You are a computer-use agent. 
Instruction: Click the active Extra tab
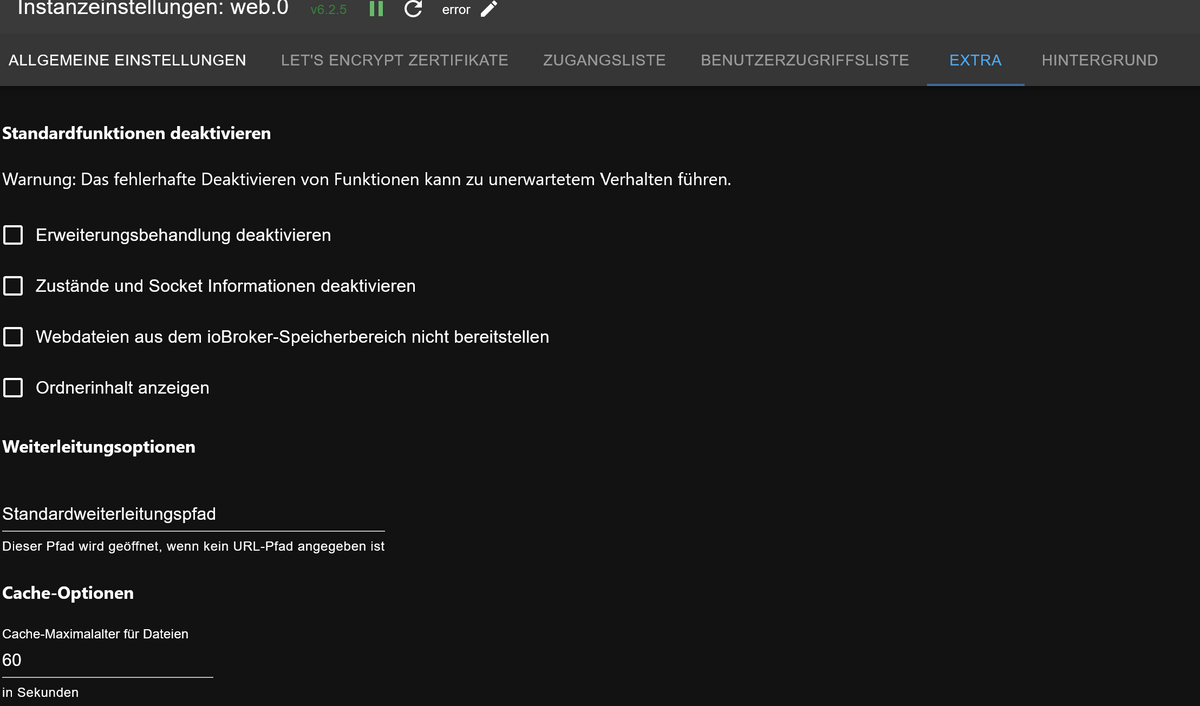pyautogui.click(x=975, y=60)
